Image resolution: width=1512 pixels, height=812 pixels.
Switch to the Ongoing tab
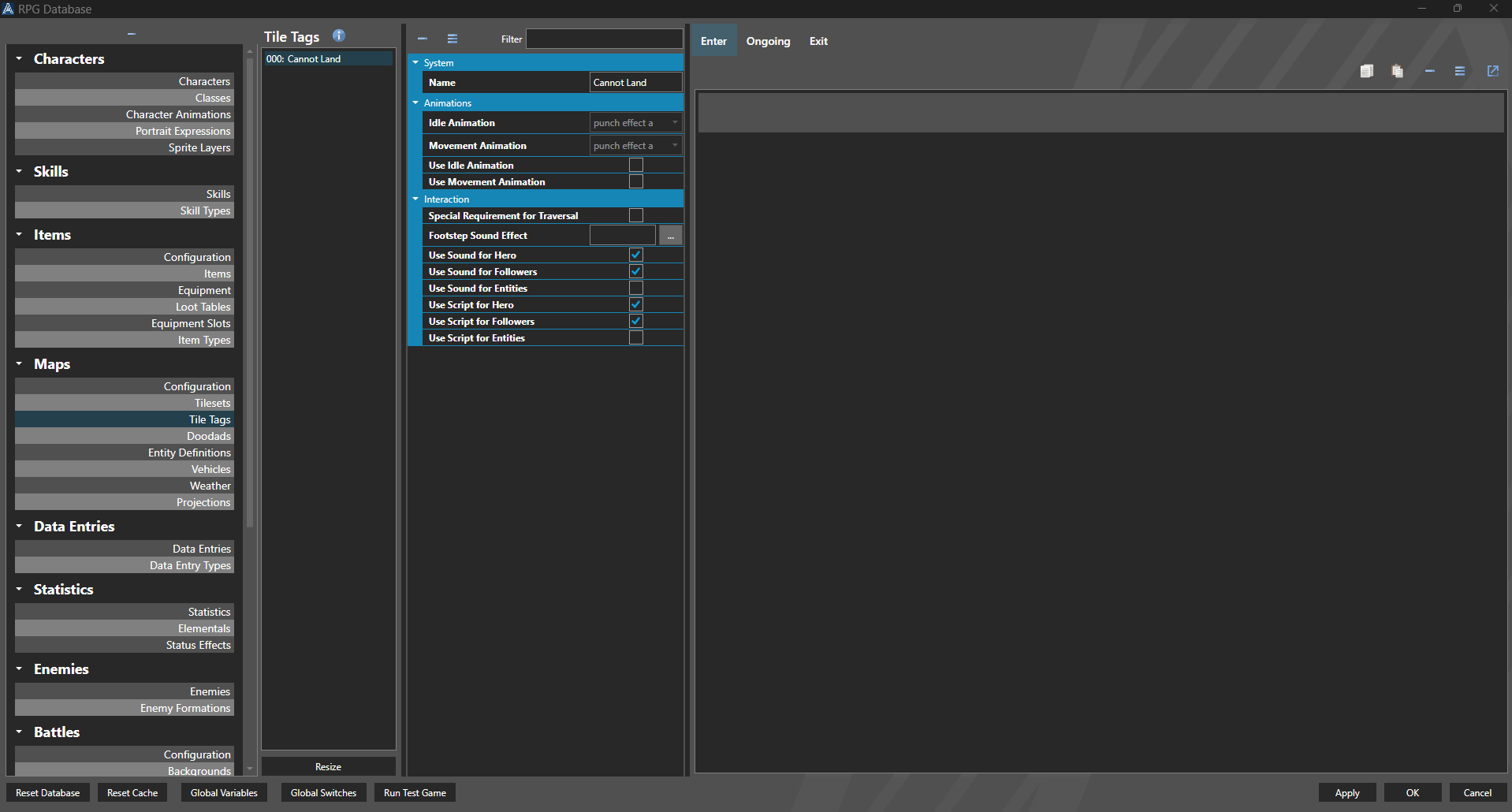click(x=768, y=41)
